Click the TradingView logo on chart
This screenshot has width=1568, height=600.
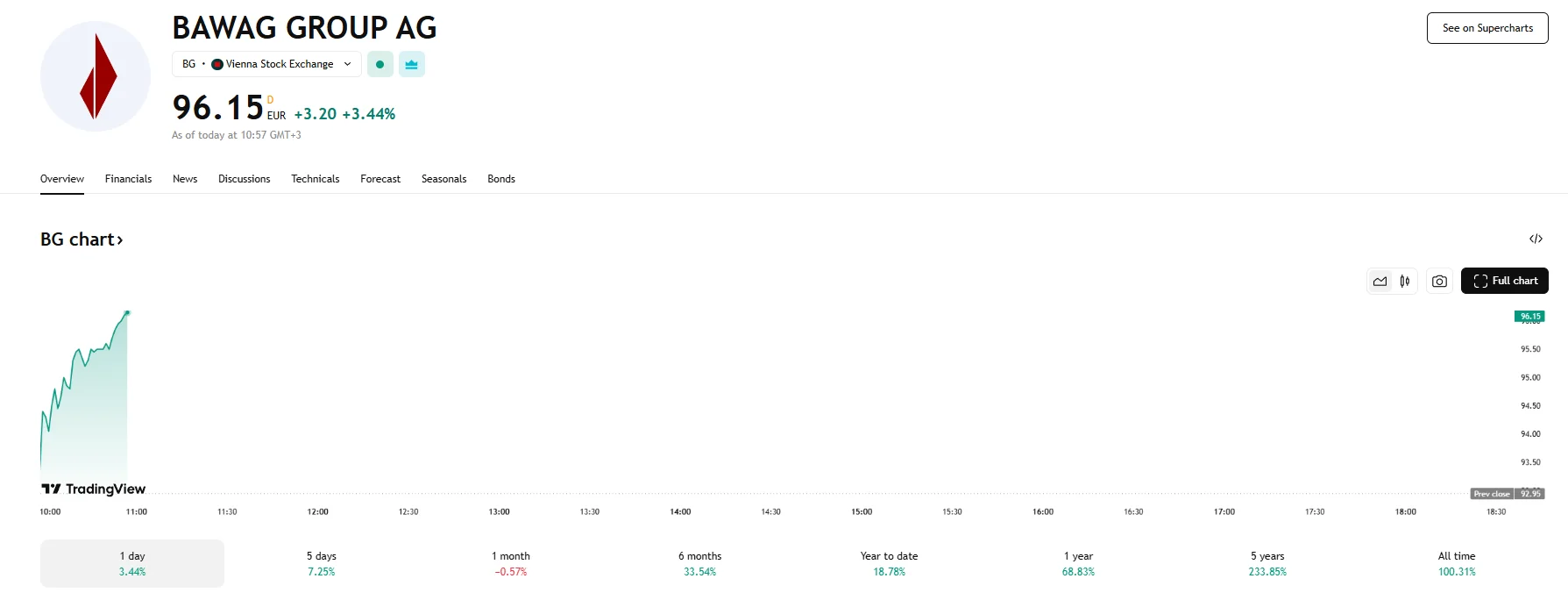94,489
